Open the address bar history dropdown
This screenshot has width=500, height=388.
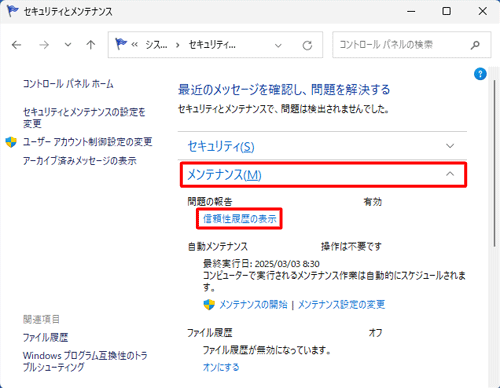278,45
